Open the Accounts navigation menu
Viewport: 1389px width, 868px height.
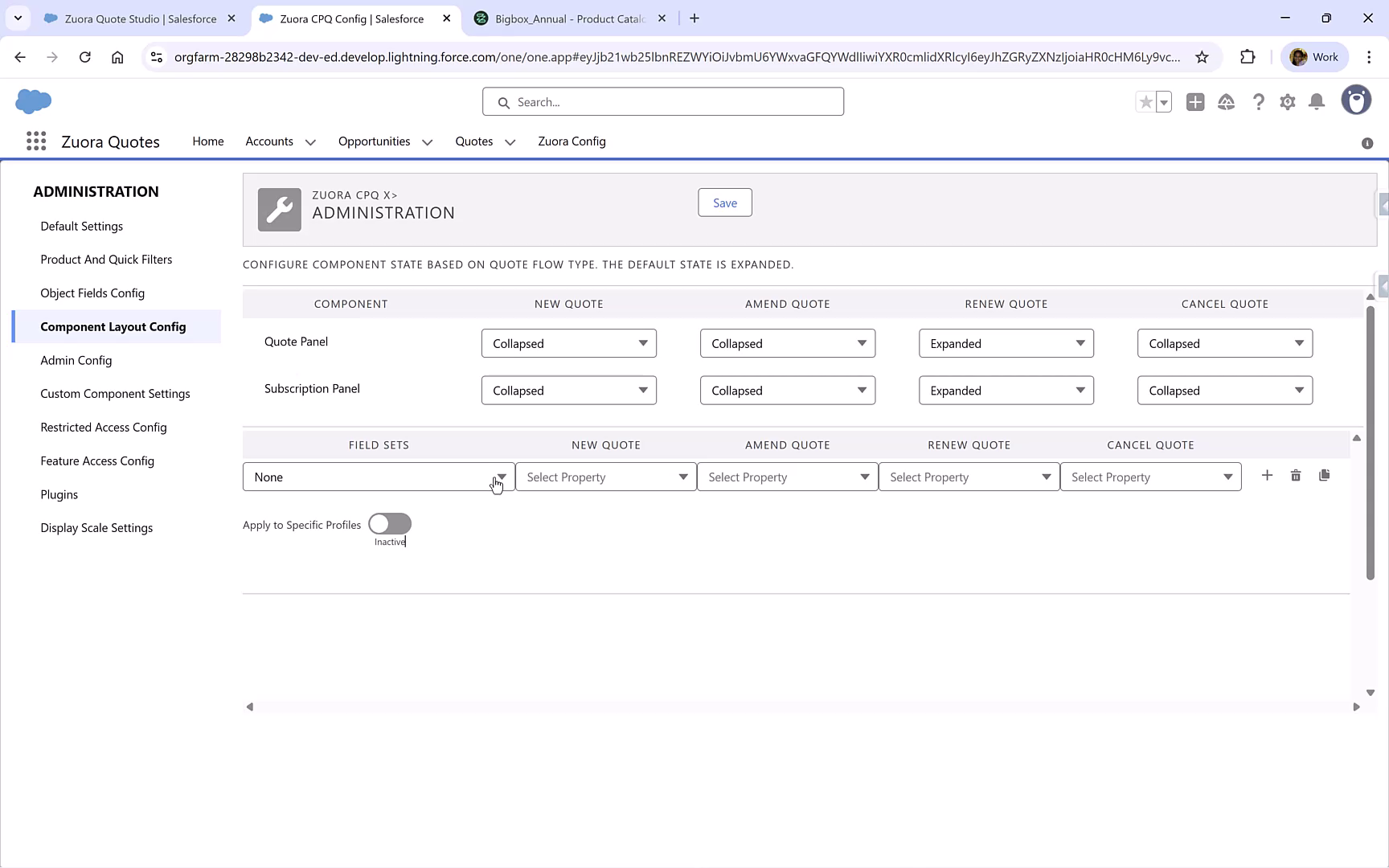pyautogui.click(x=279, y=141)
